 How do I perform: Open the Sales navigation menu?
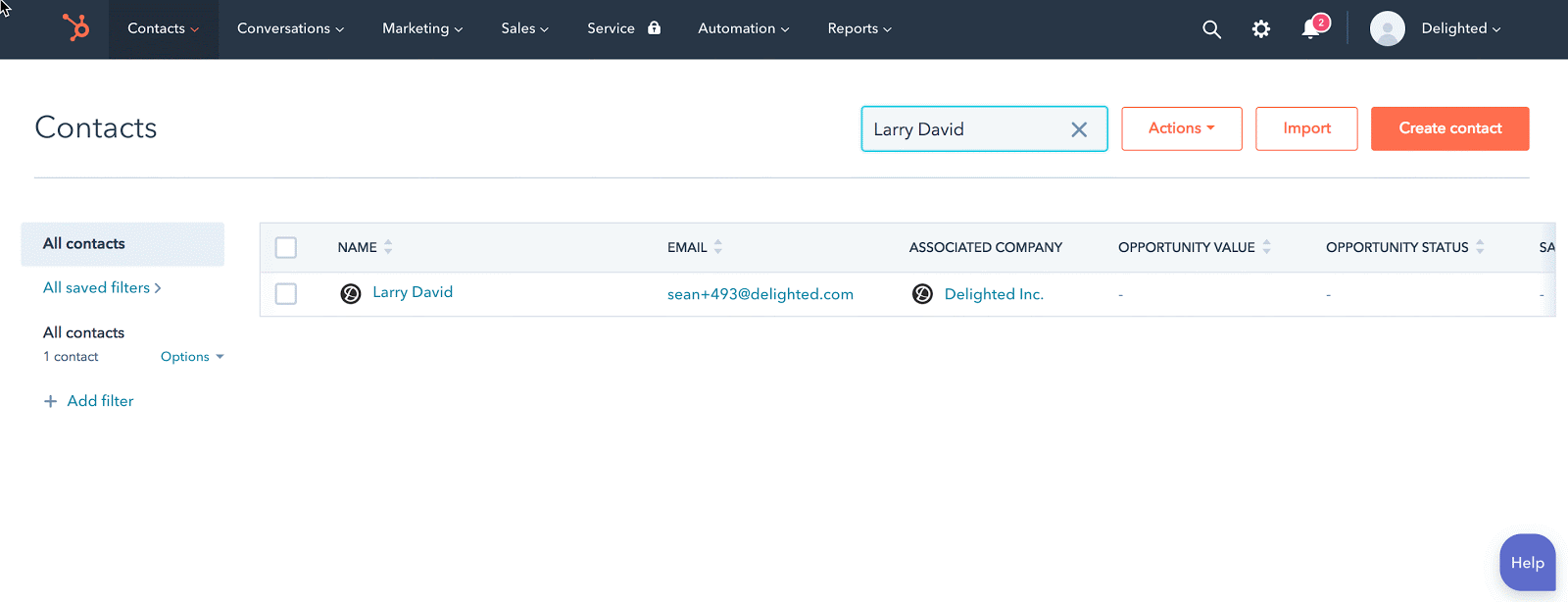pyautogui.click(x=524, y=28)
